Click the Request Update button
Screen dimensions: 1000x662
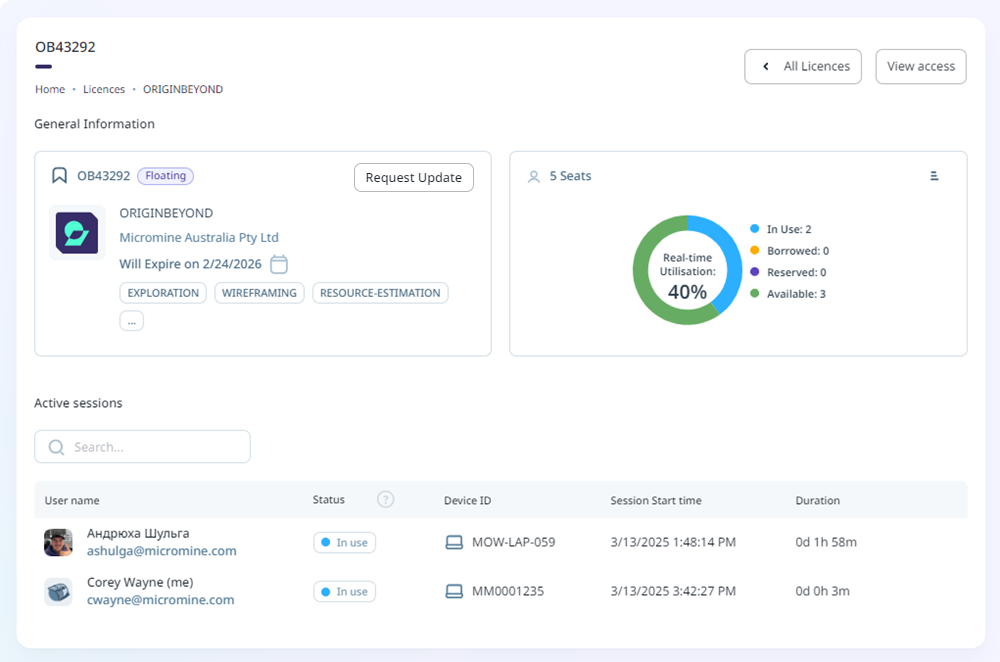[x=413, y=177]
